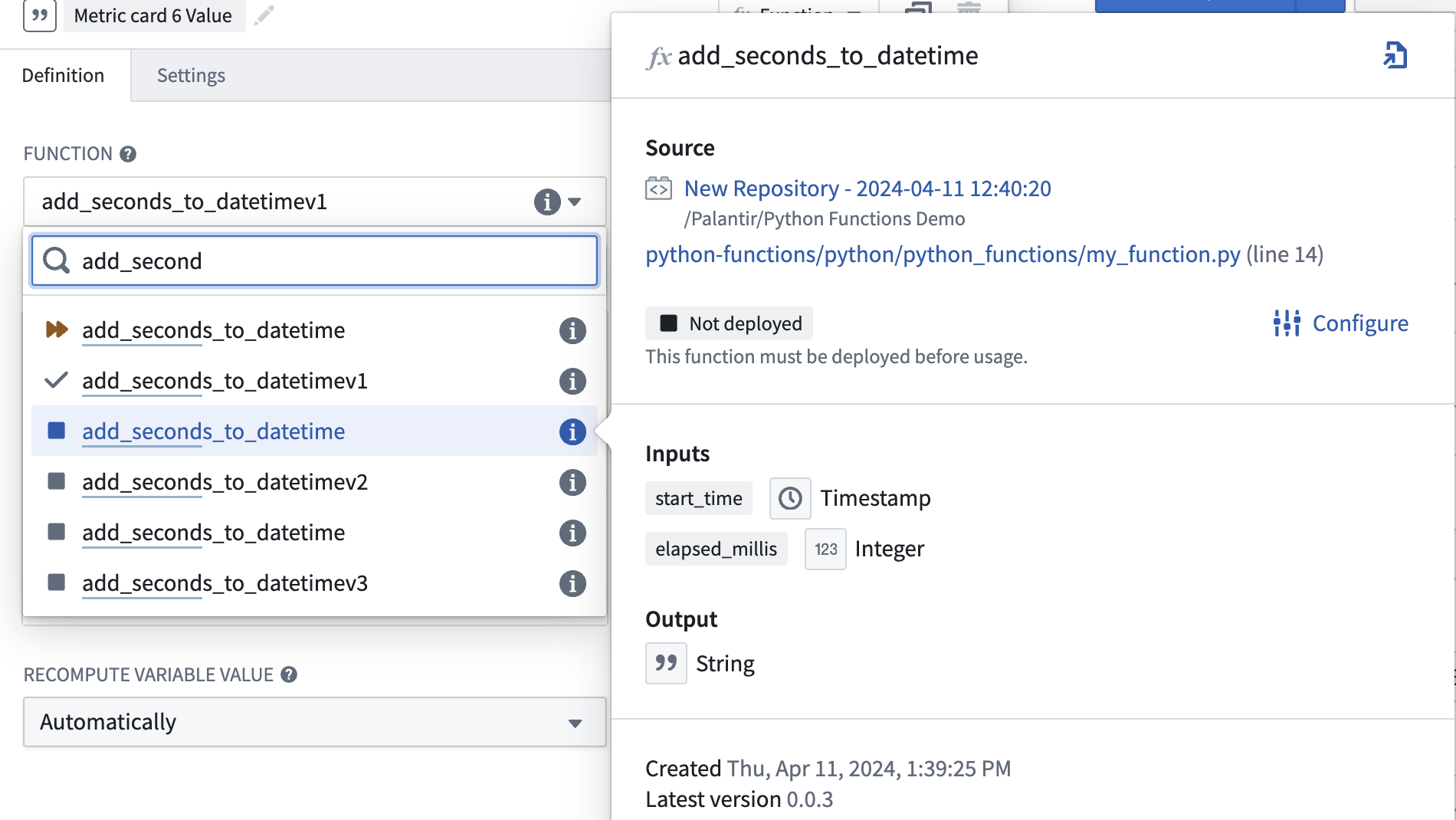Click the FUNCTION help question mark icon
The height and width of the screenshot is (820, 1456).
click(128, 154)
